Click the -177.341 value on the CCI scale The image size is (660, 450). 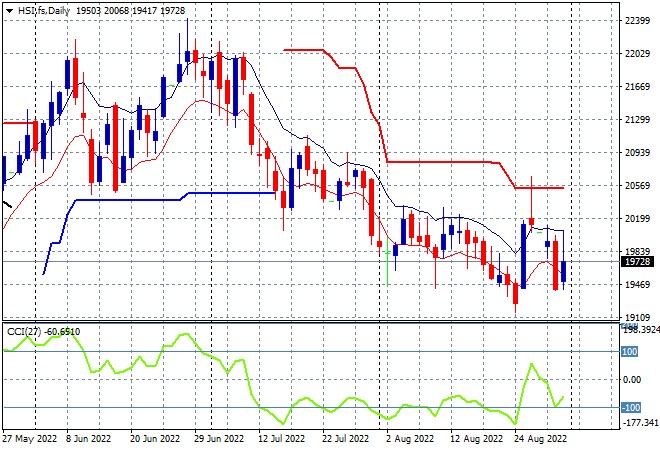point(641,422)
